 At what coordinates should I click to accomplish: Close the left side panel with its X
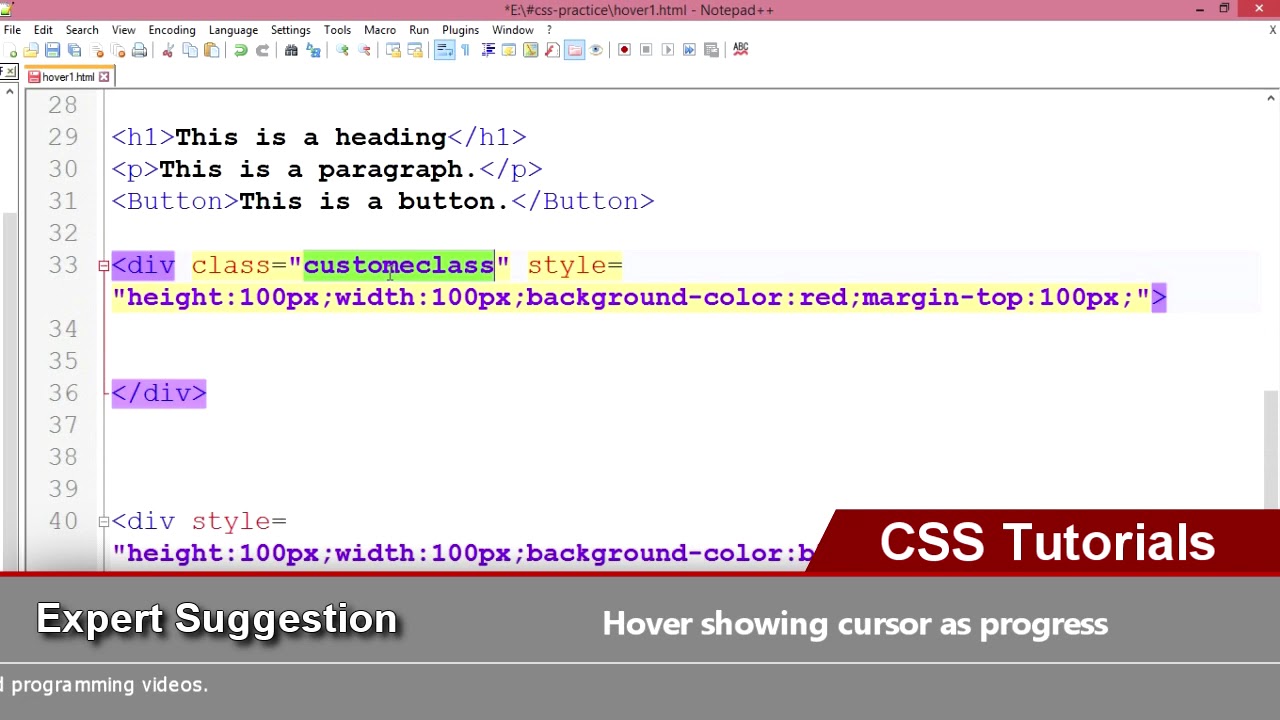coord(8,71)
